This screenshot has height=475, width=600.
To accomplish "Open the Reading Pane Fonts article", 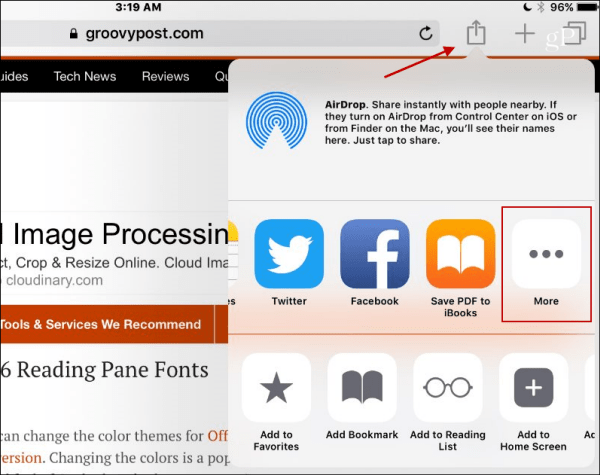I will (x=105, y=370).
